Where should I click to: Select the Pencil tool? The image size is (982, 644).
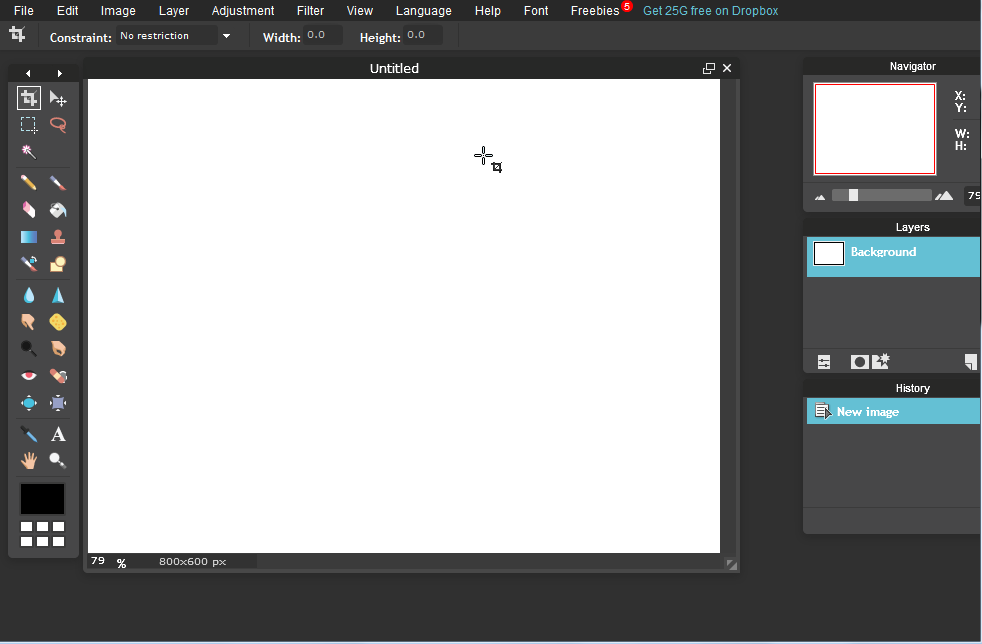(29, 183)
